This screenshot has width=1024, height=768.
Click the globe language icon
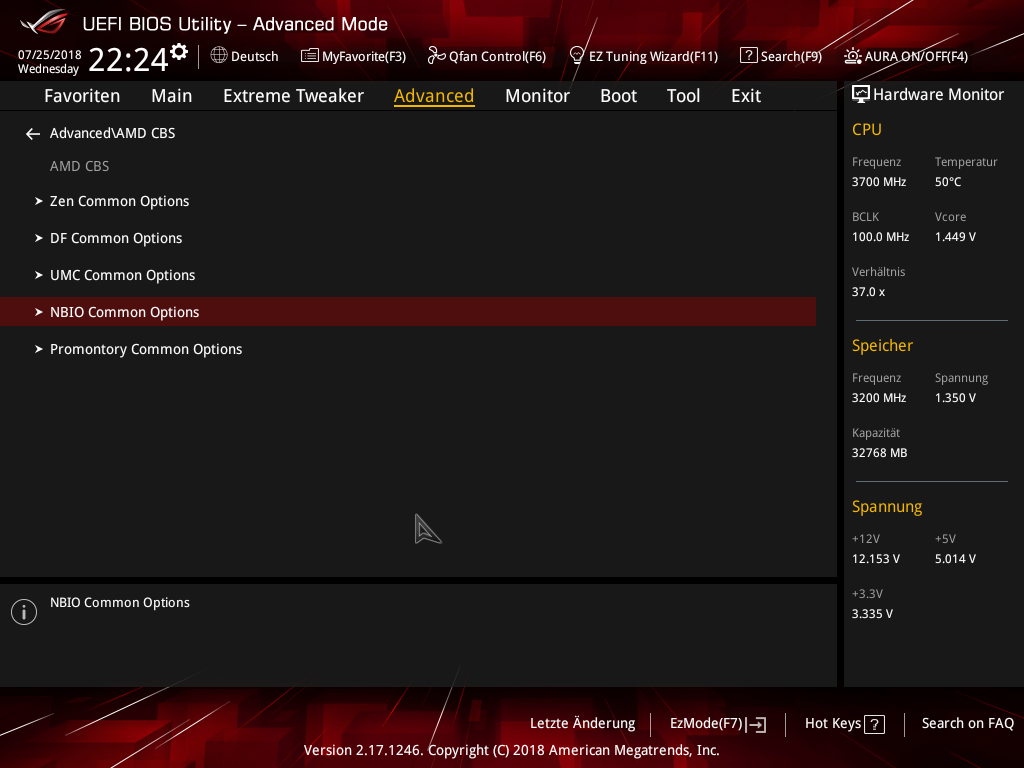(x=219, y=56)
